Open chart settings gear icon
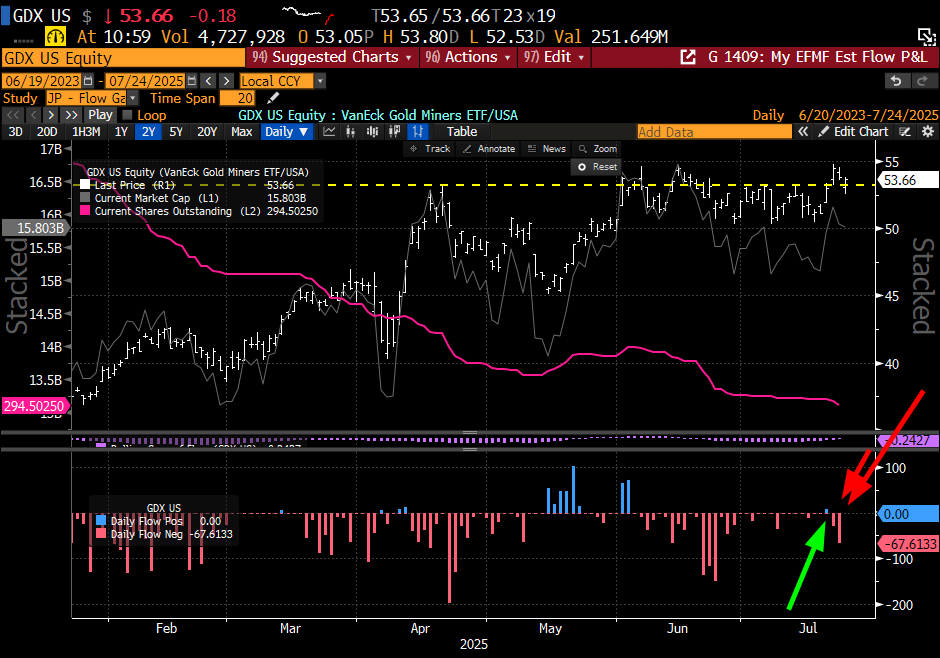Viewport: 940px width, 658px height. (928, 132)
